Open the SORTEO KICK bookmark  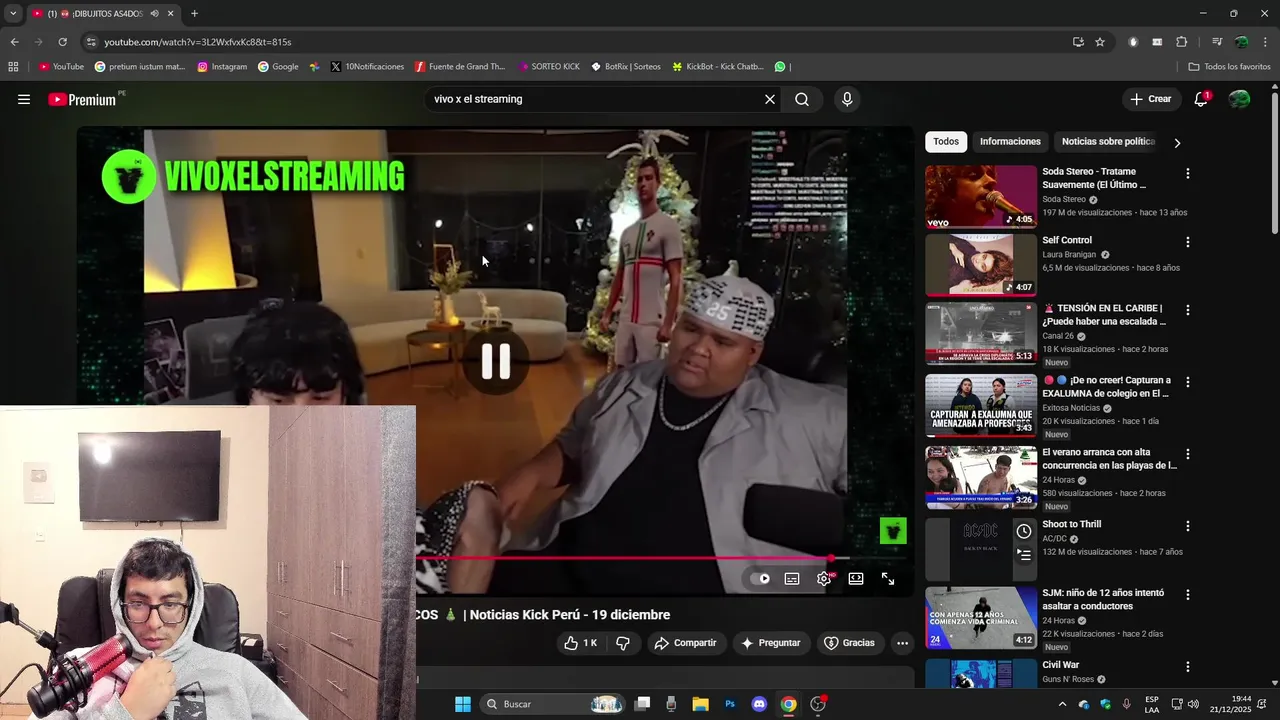point(549,67)
